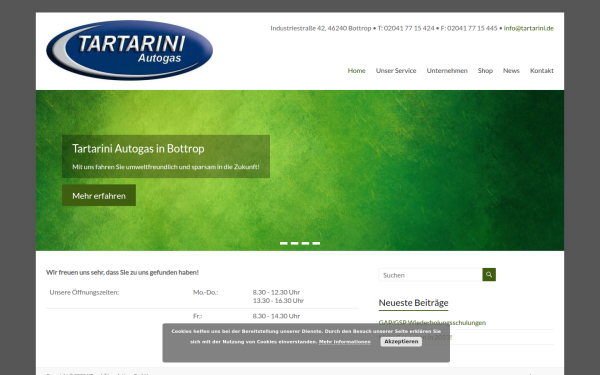Image resolution: width=600 pixels, height=375 pixels.
Task: Click the slide subtitle about umweltfreundlich fahren
Action: point(166,167)
